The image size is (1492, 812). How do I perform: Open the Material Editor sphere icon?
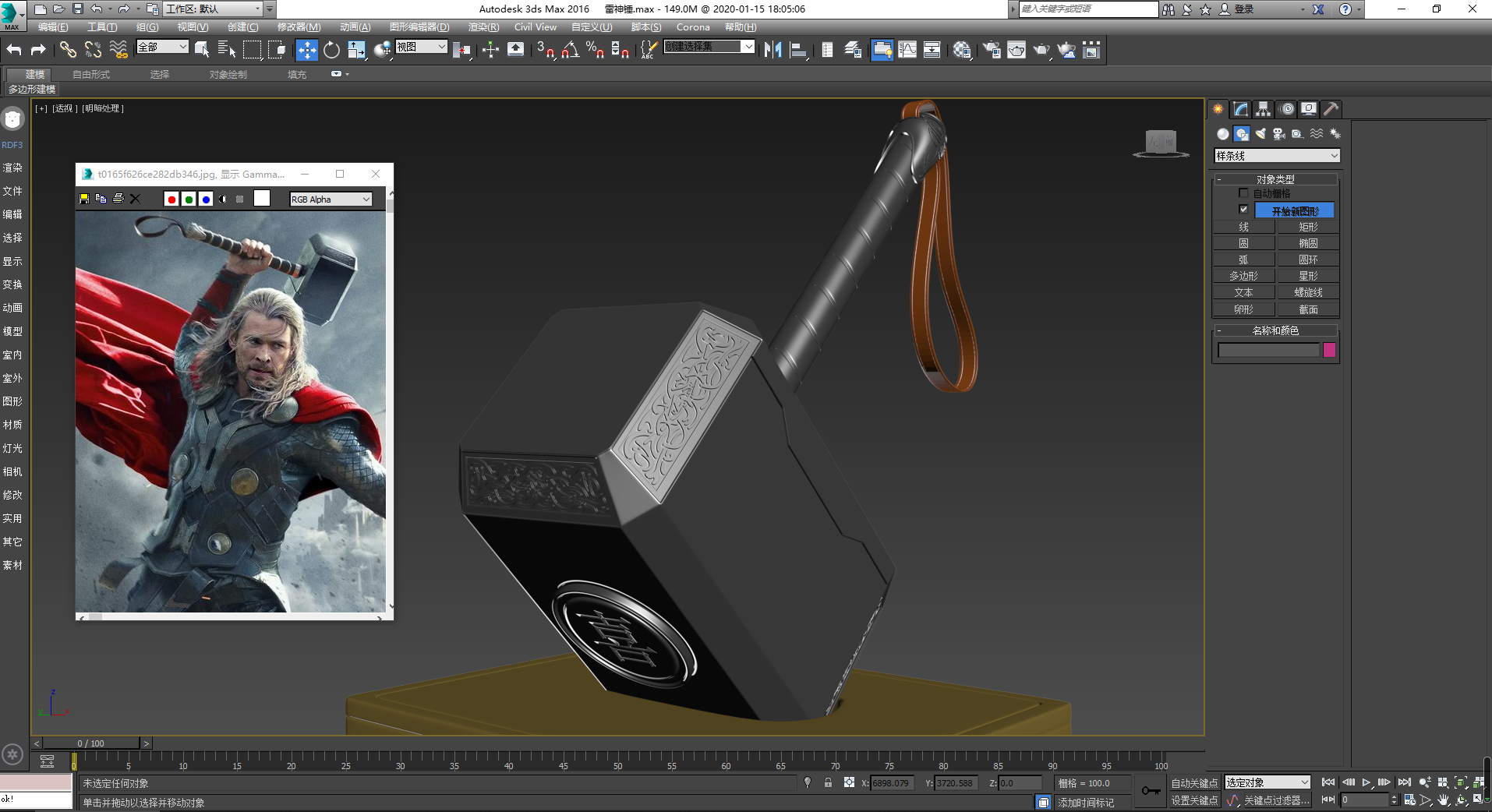click(962, 50)
